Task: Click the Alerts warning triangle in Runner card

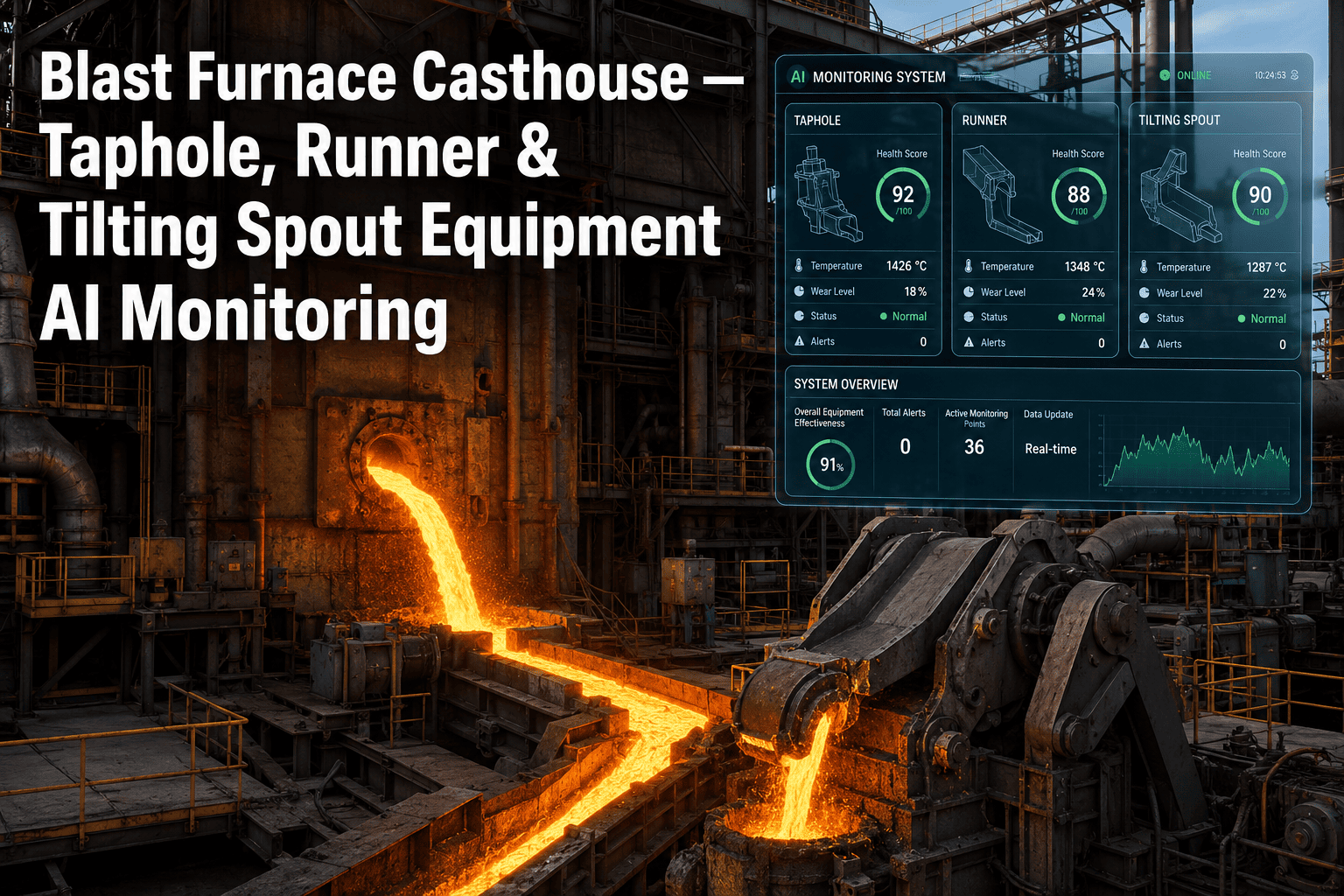Action: tap(969, 342)
